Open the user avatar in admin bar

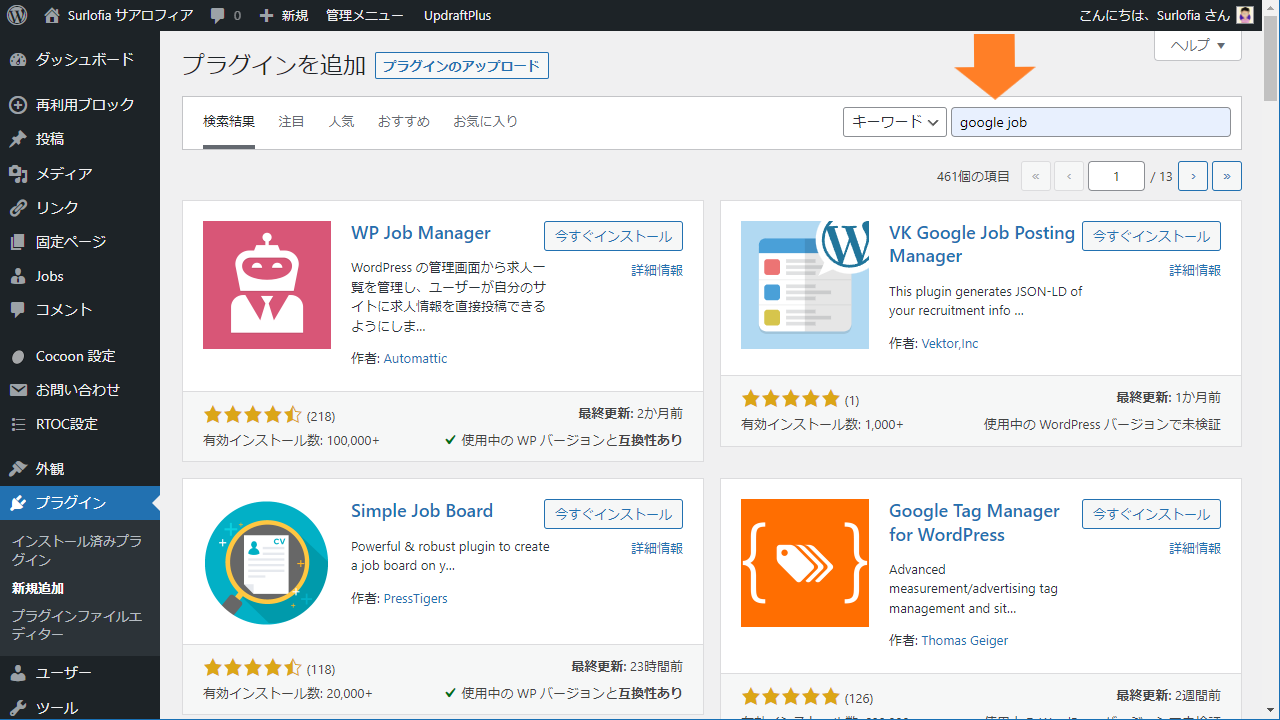(x=1245, y=15)
